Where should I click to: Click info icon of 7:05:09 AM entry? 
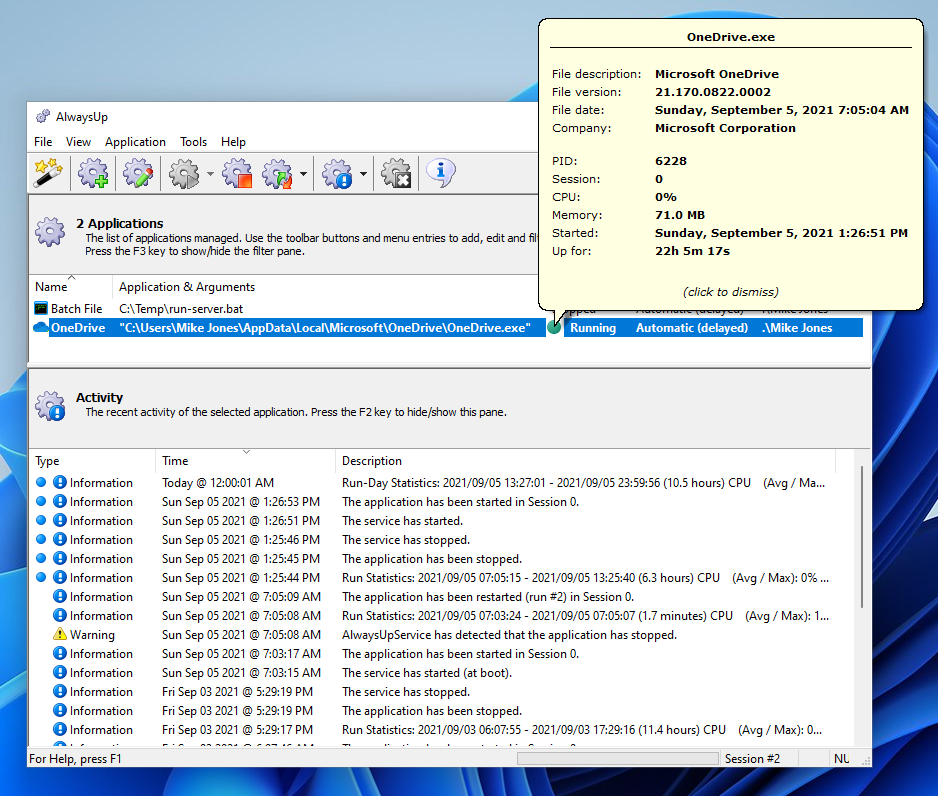(x=60, y=596)
